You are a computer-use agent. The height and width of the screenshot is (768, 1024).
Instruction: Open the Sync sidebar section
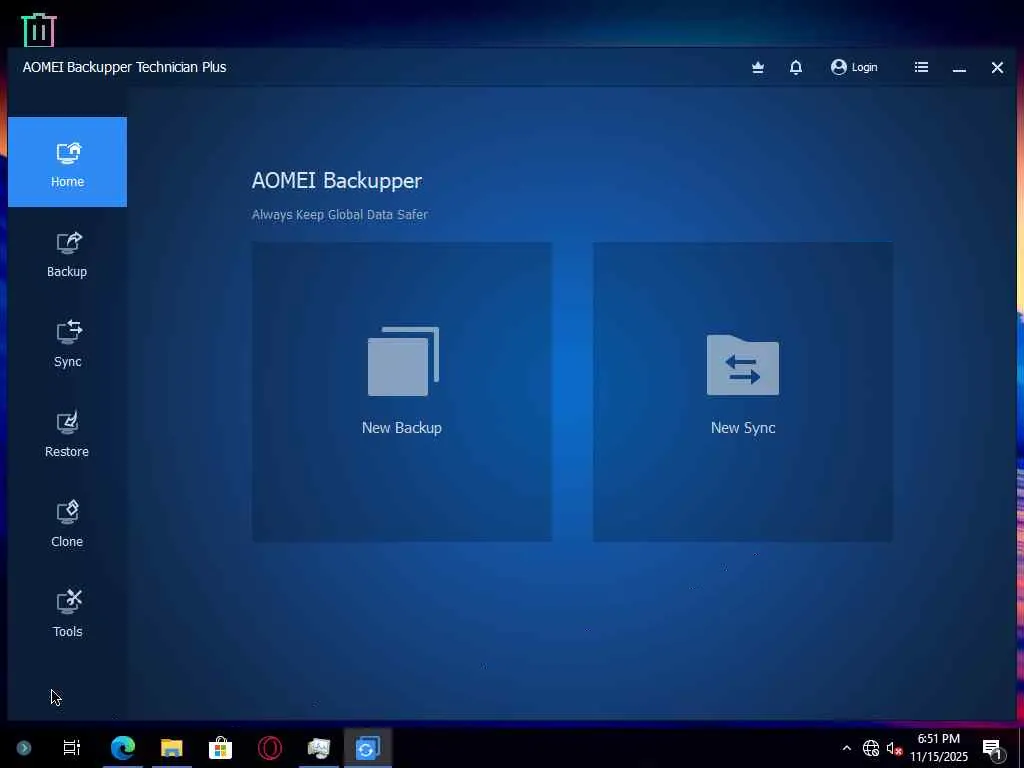pos(67,344)
